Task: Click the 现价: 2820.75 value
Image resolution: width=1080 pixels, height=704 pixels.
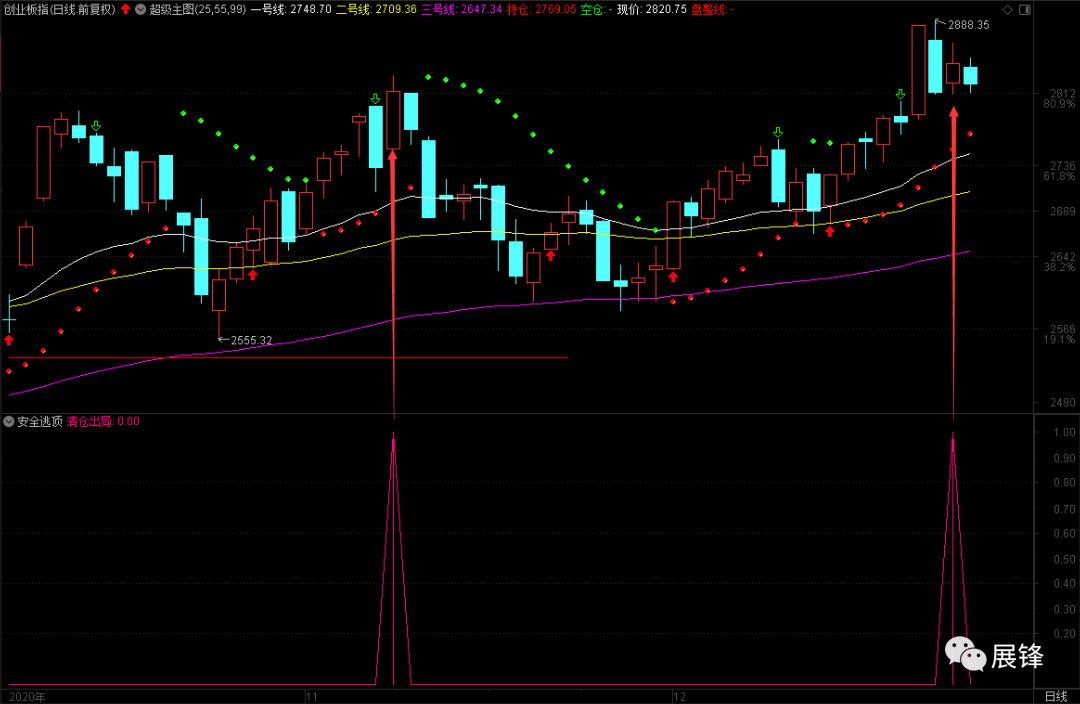Action: tap(652, 10)
